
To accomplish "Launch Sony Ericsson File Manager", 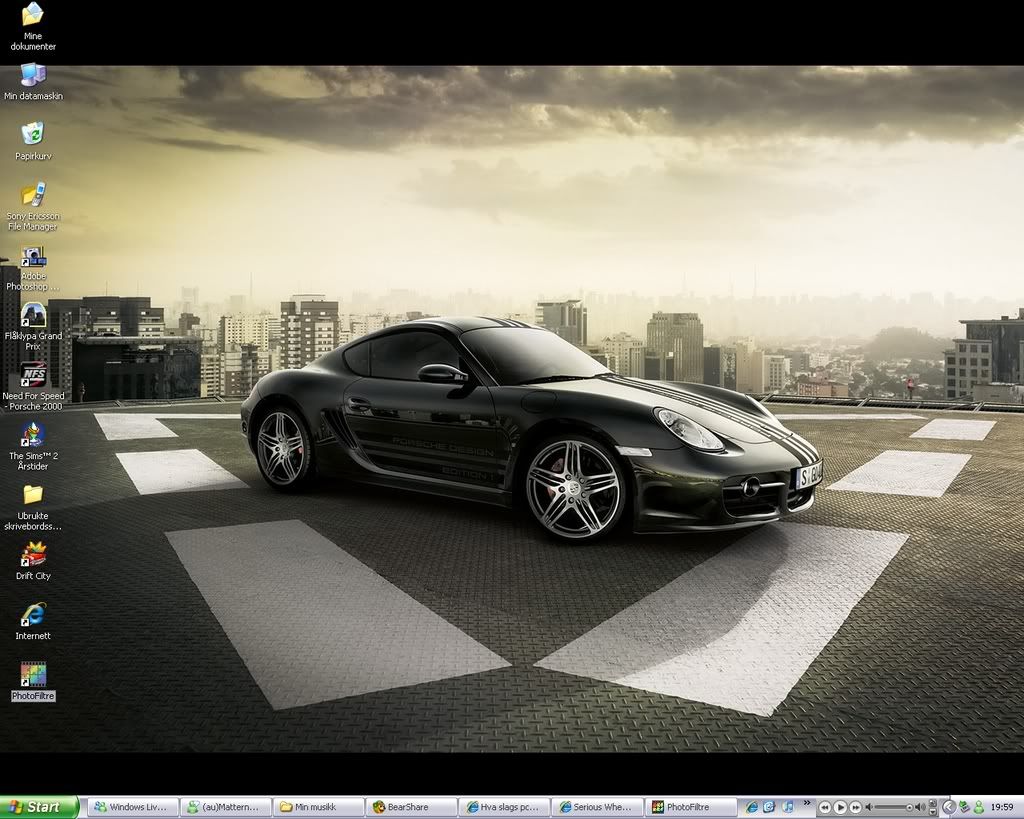I will pos(33,194).
